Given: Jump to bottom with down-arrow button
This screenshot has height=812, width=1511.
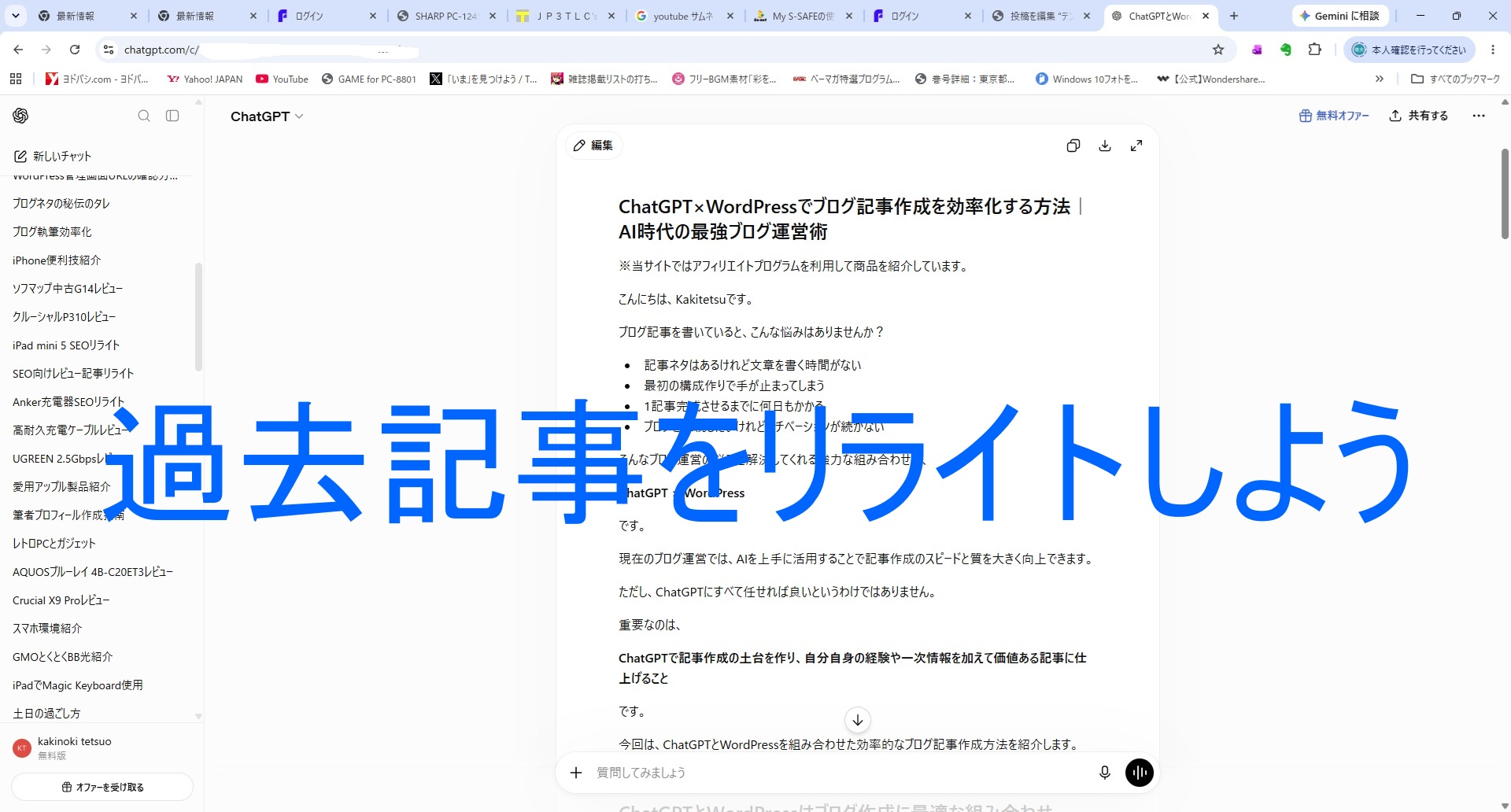Looking at the screenshot, I should tap(858, 720).
